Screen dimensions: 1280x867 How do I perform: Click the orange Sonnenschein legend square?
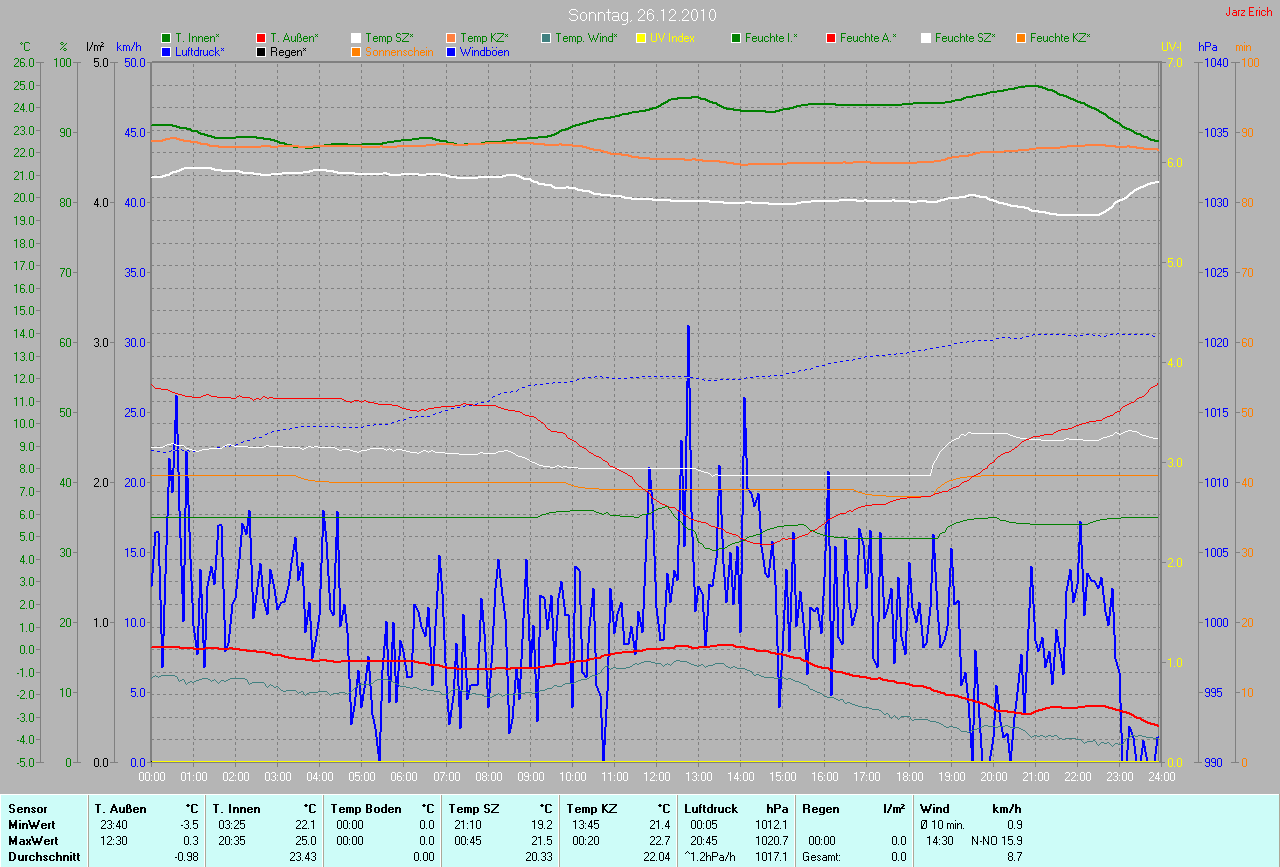[356, 52]
